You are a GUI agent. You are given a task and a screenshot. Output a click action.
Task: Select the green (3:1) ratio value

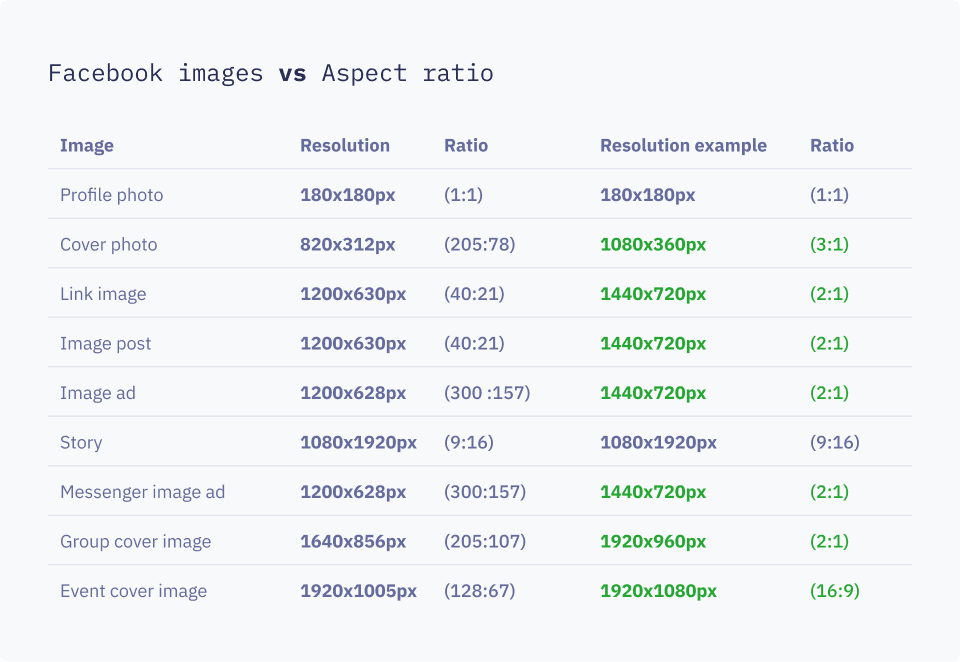(829, 245)
